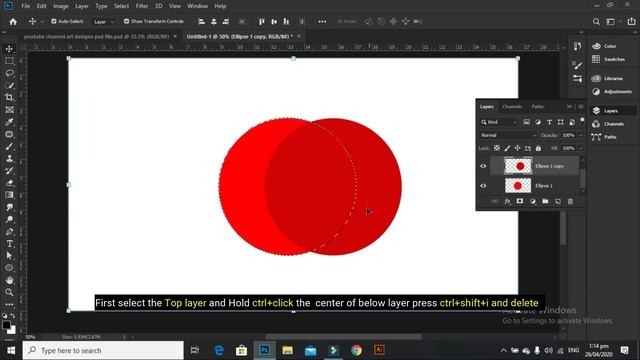This screenshot has width=640, height=360.
Task: Click the foreground color swatch
Action: (x=6, y=325)
